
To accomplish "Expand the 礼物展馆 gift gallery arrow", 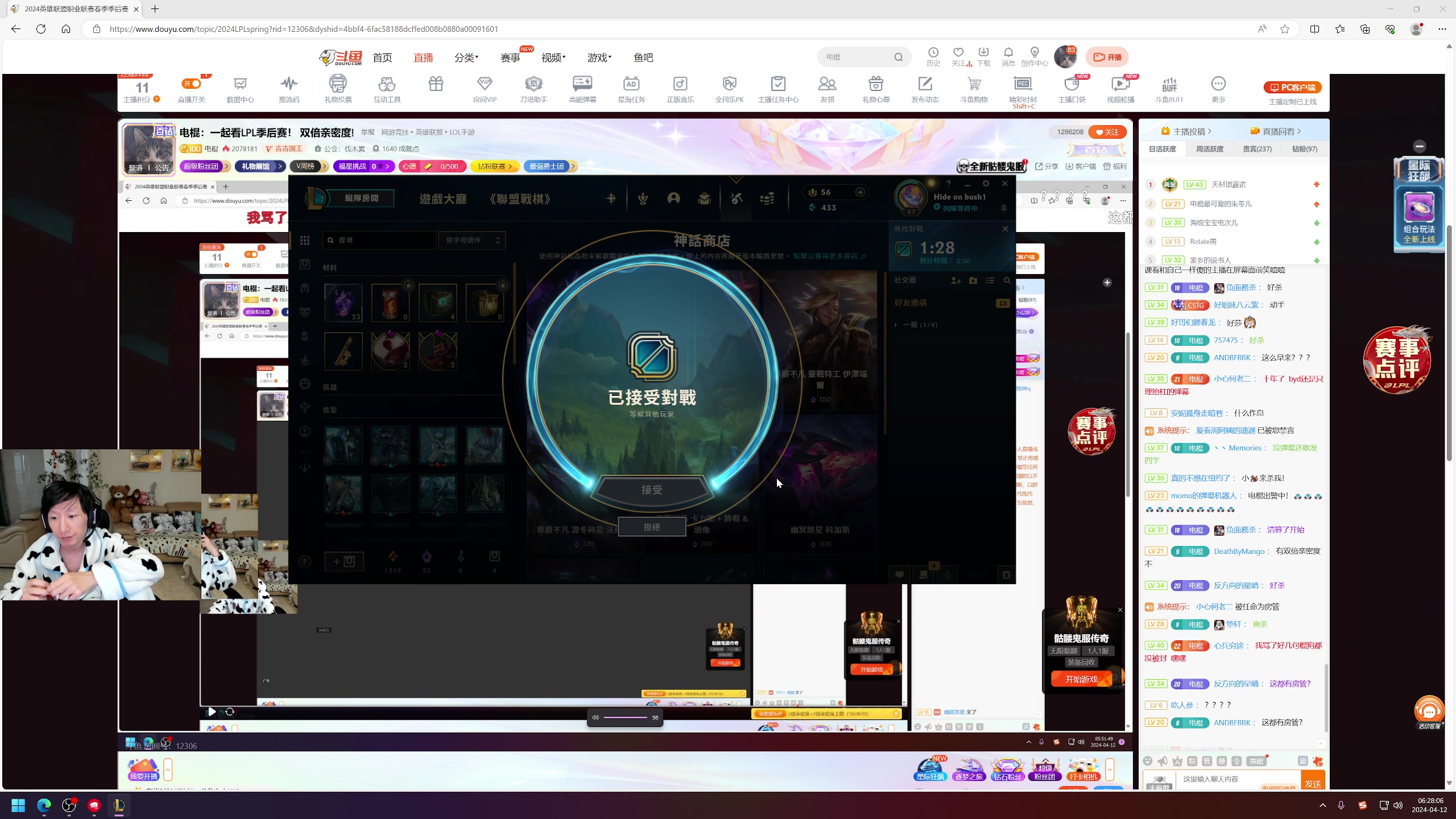I will pos(280,166).
